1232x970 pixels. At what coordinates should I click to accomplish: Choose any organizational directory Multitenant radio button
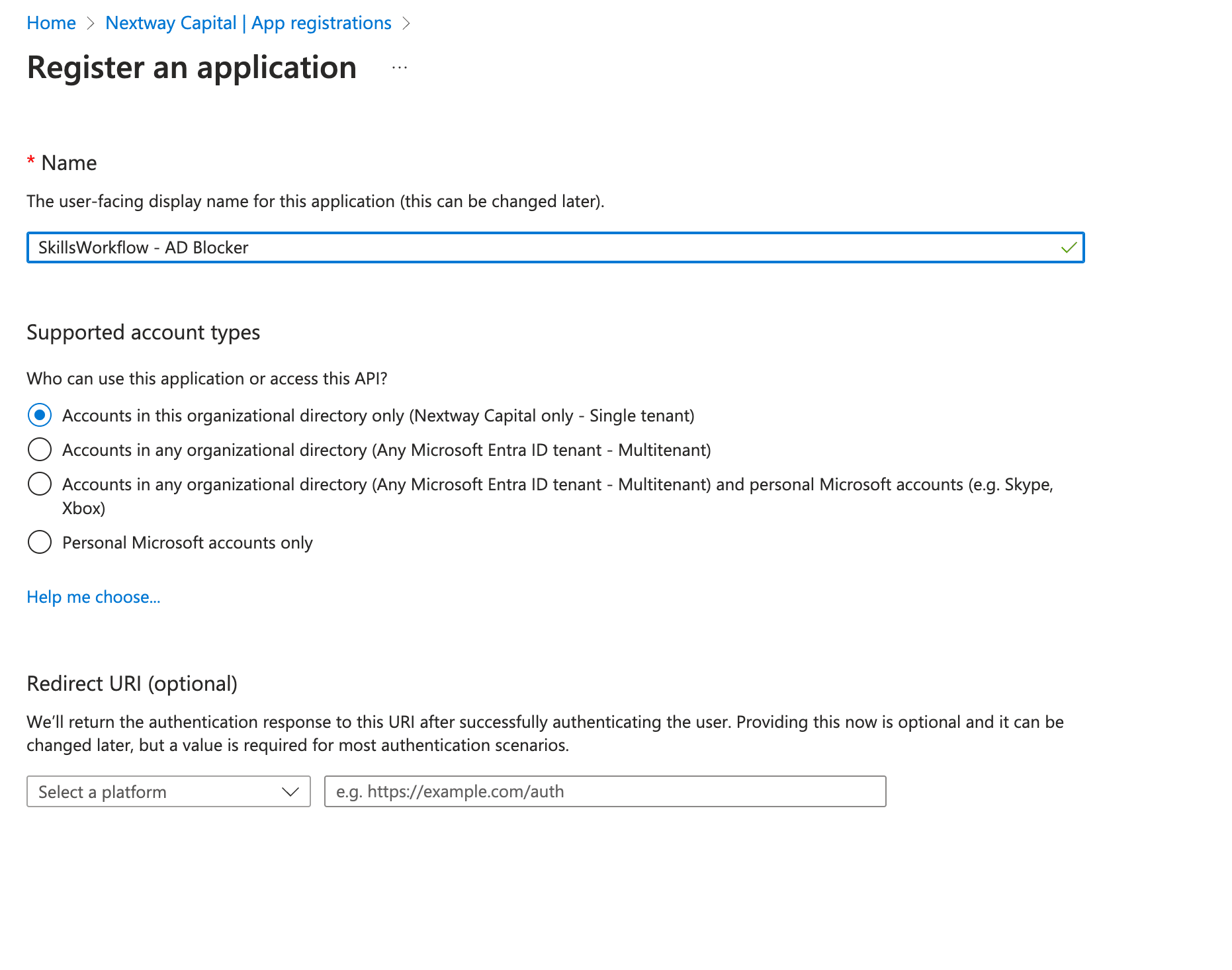(x=40, y=450)
